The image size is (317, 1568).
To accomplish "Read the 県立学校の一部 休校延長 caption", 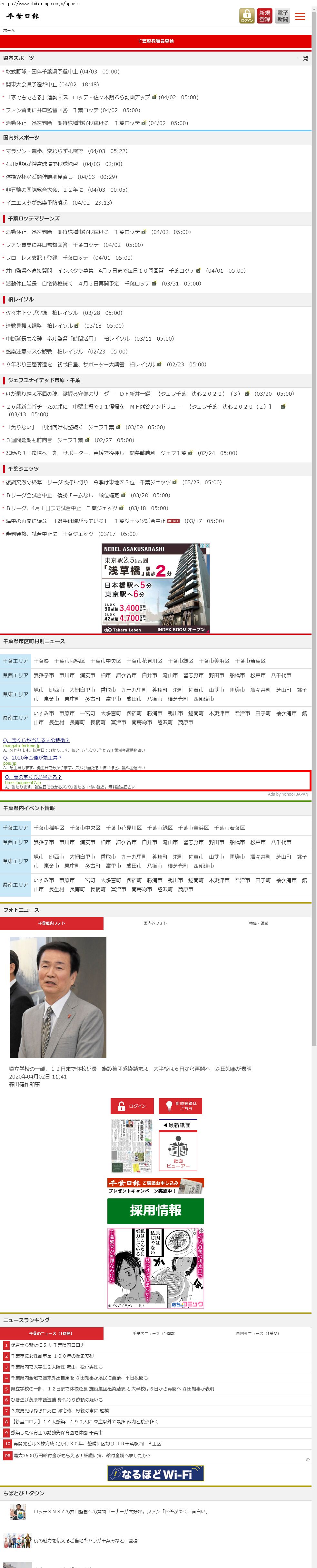I will tap(130, 1069).
